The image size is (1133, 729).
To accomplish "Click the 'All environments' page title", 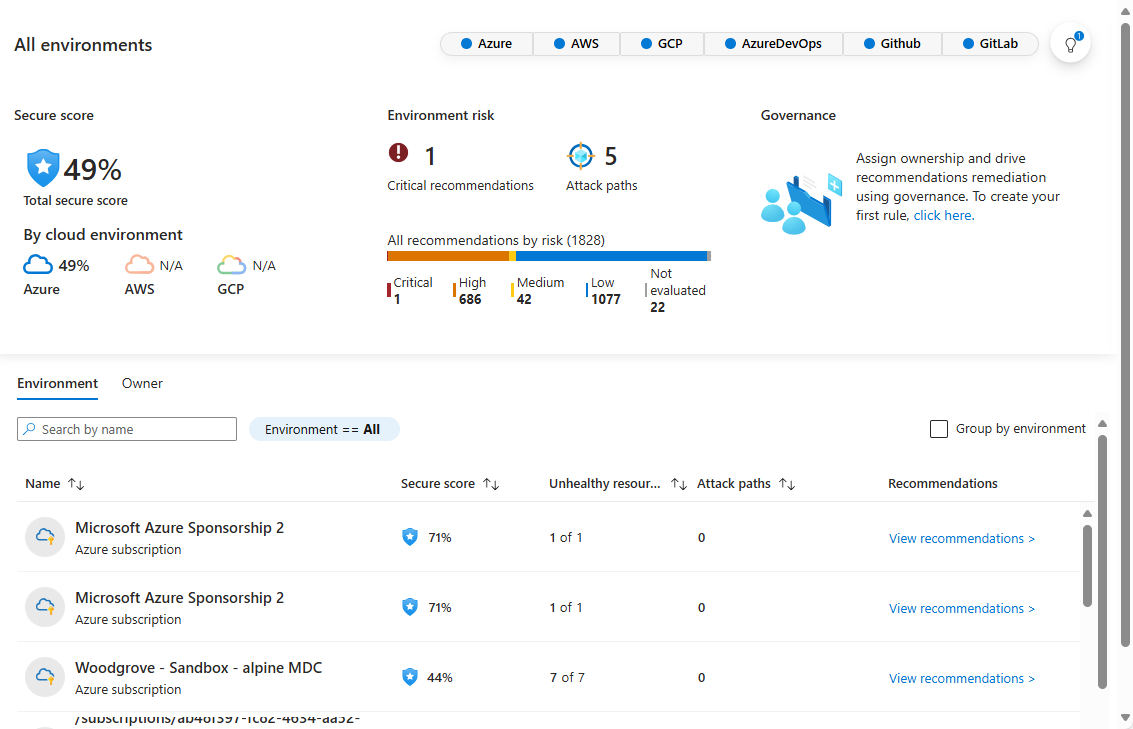I will (x=83, y=45).
